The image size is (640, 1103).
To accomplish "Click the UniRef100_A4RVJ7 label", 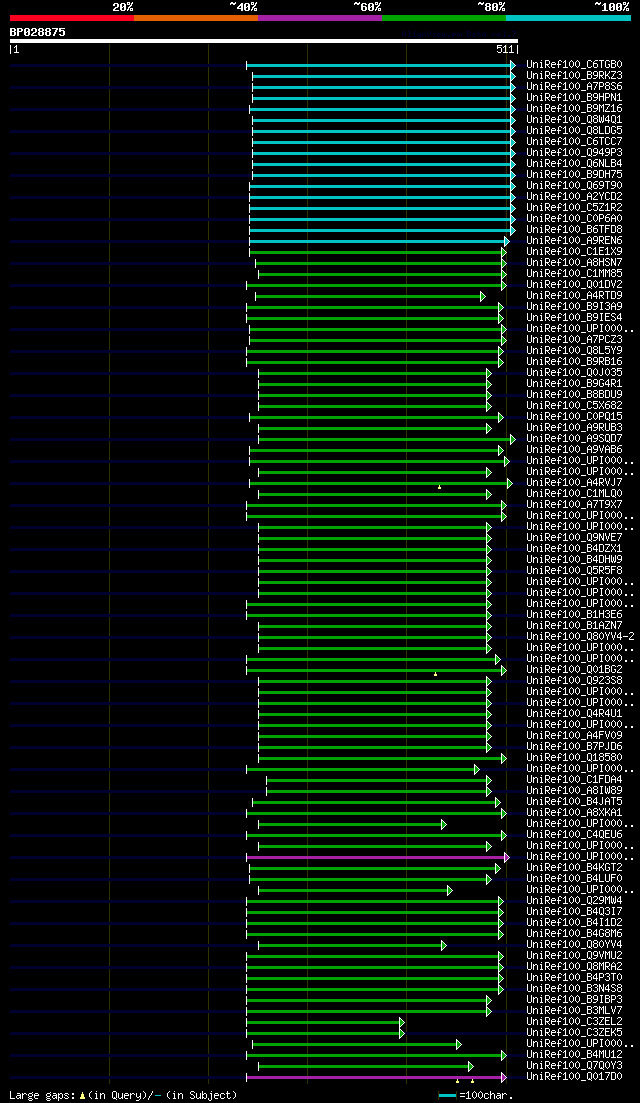I will (x=574, y=483).
